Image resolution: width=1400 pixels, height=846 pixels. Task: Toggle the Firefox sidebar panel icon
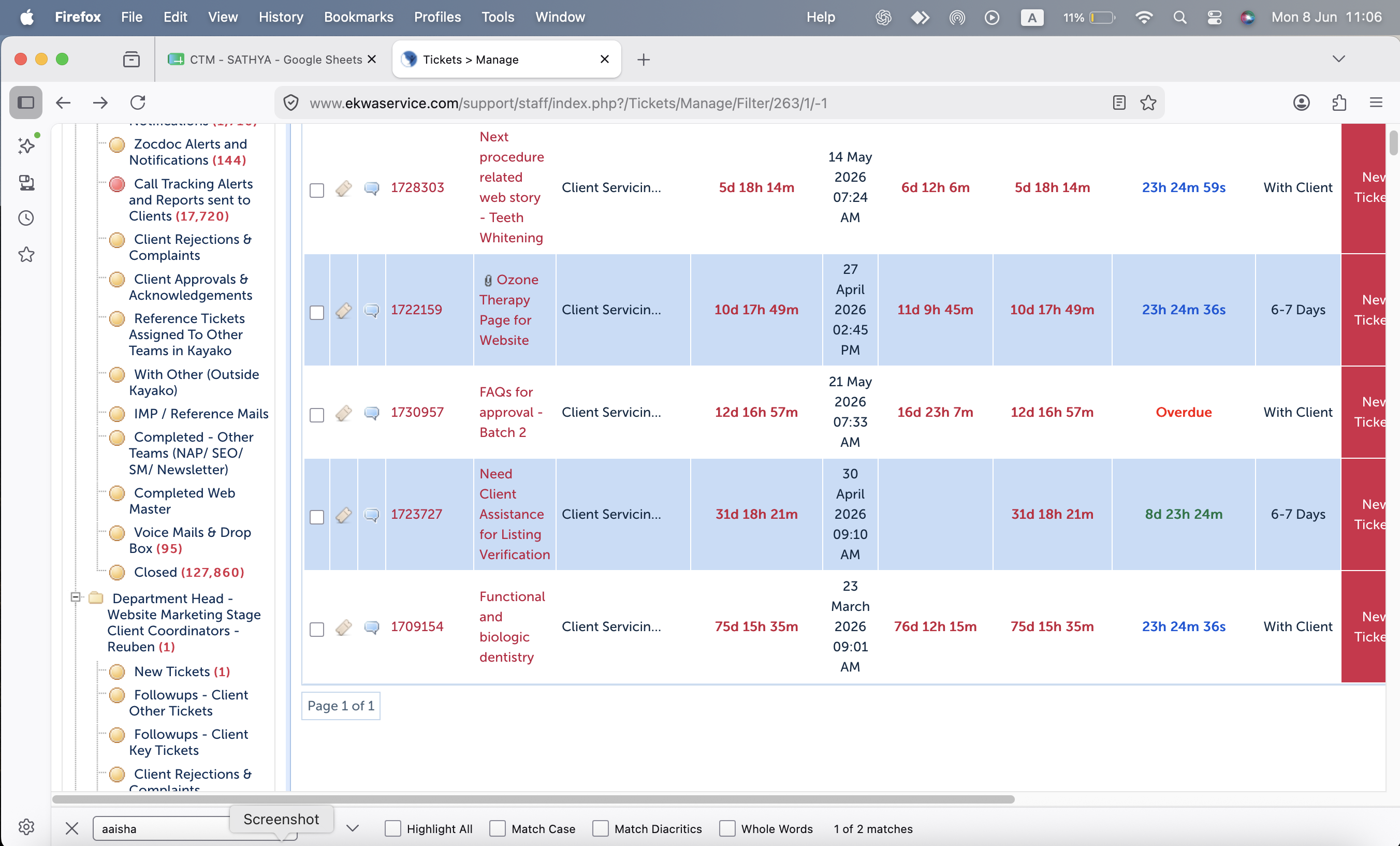25,103
